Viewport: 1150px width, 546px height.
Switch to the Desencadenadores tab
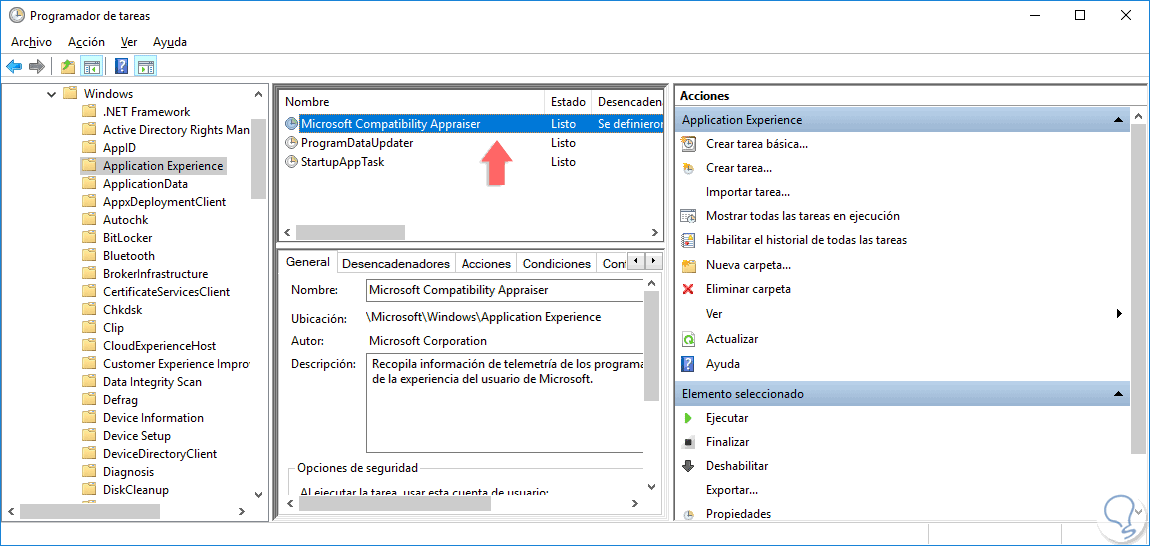396,263
